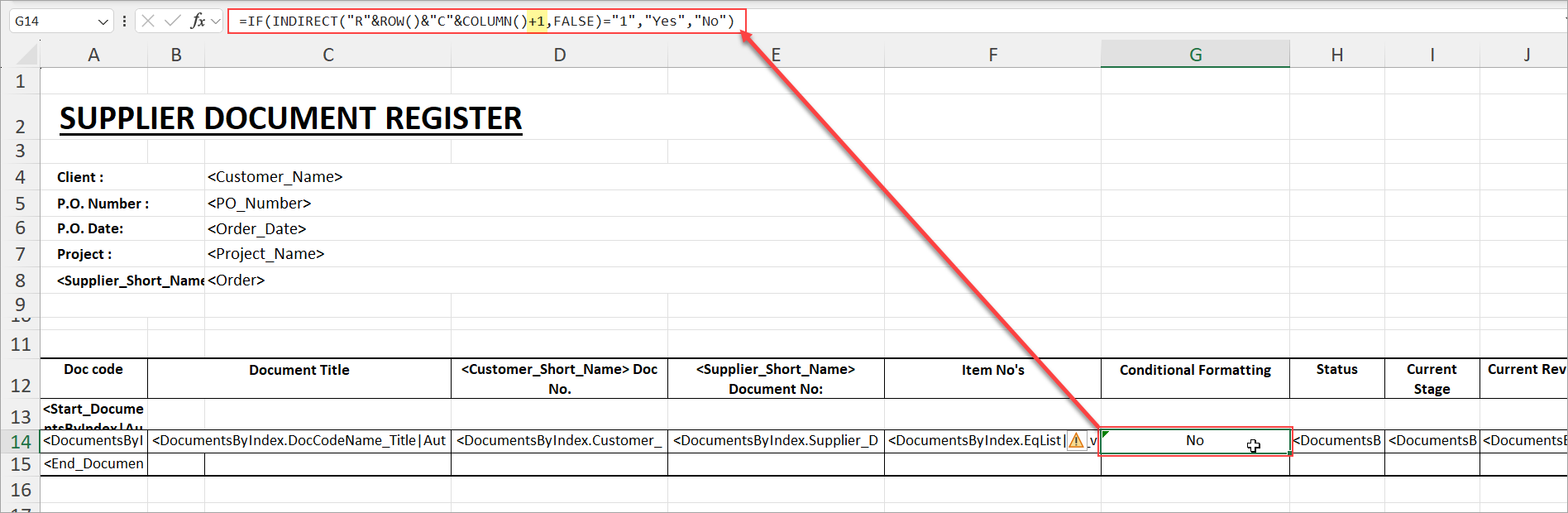Select row 8 header

20,280
